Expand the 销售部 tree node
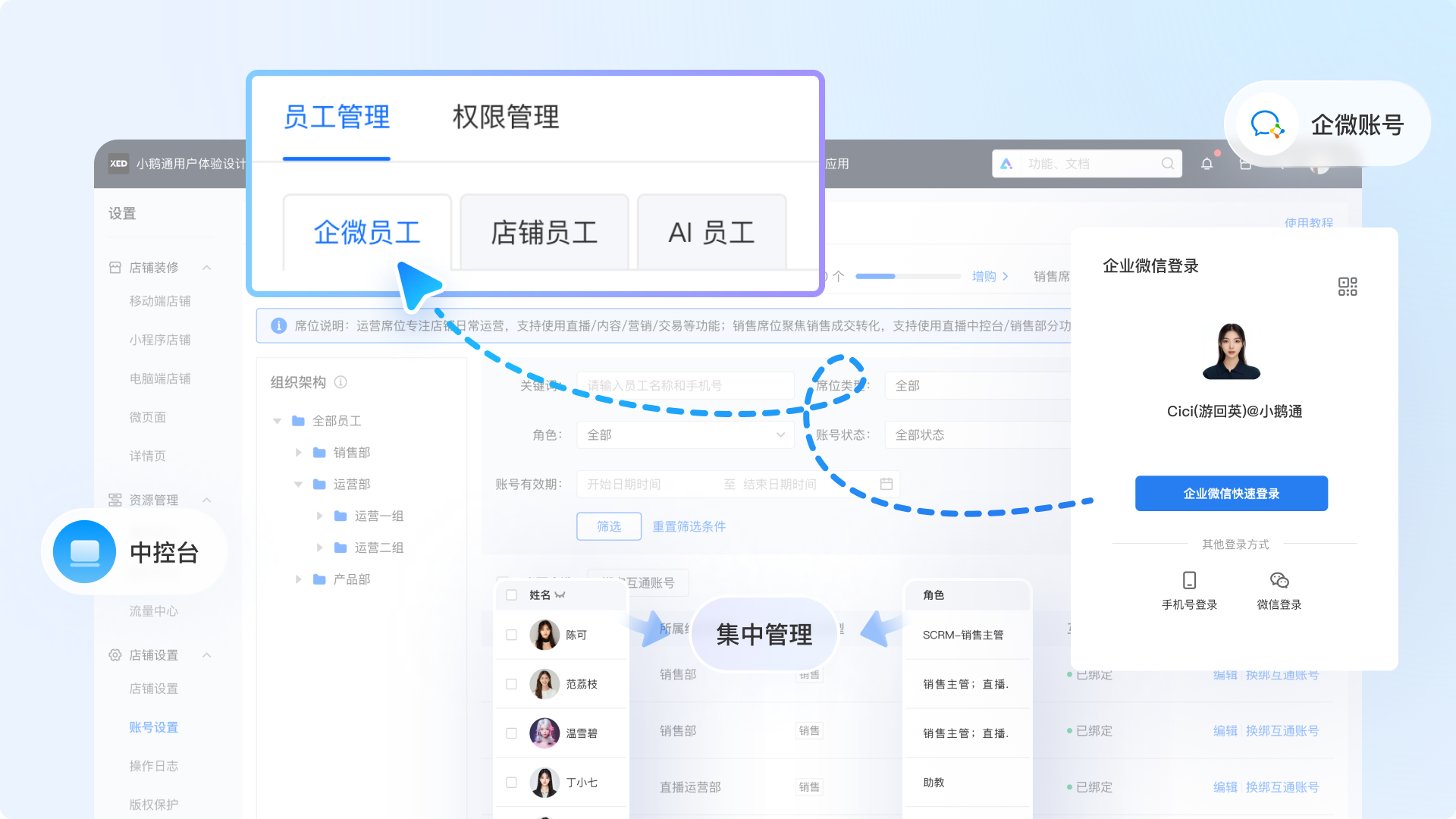 point(299,453)
